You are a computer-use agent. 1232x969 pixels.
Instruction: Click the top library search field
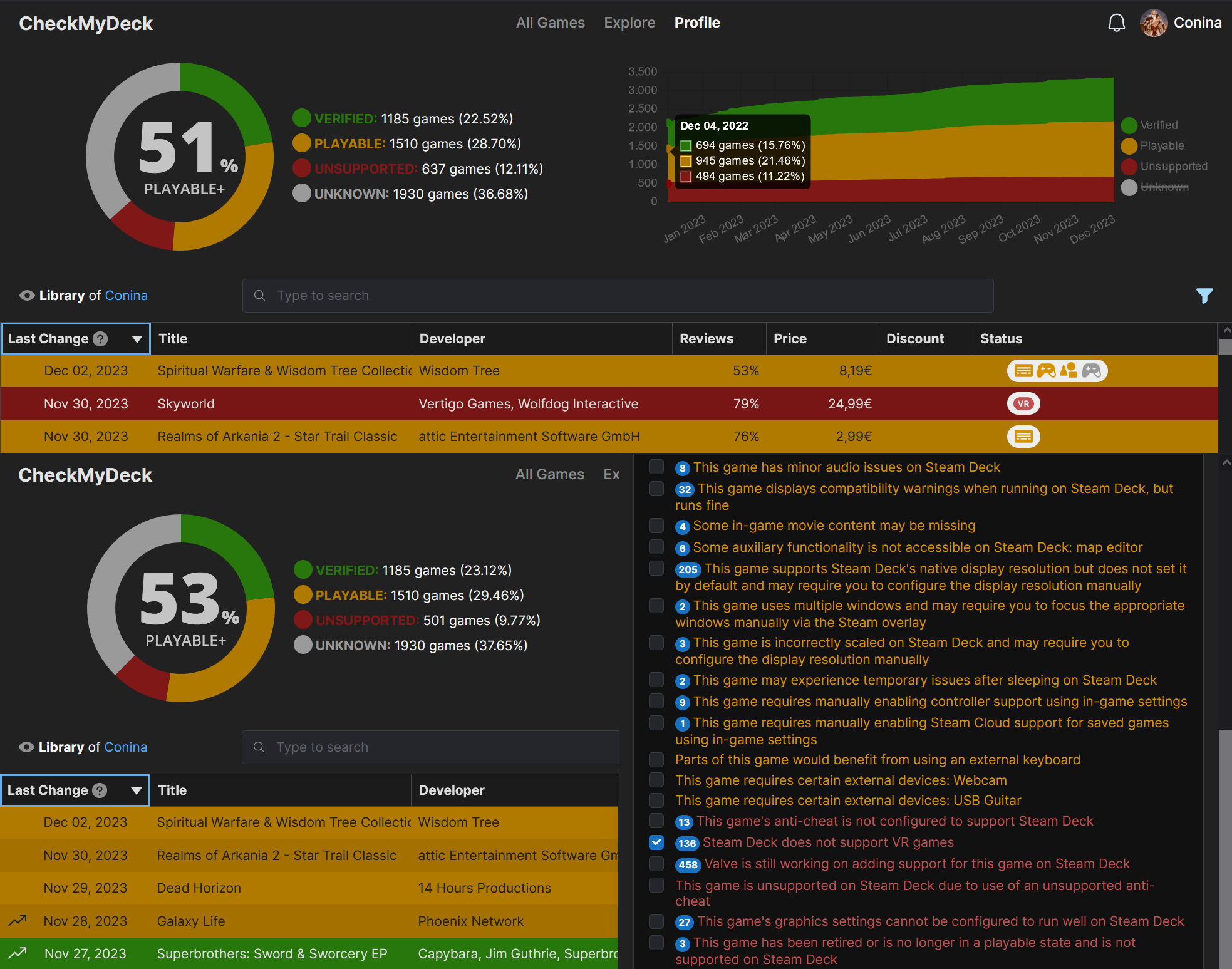618,296
